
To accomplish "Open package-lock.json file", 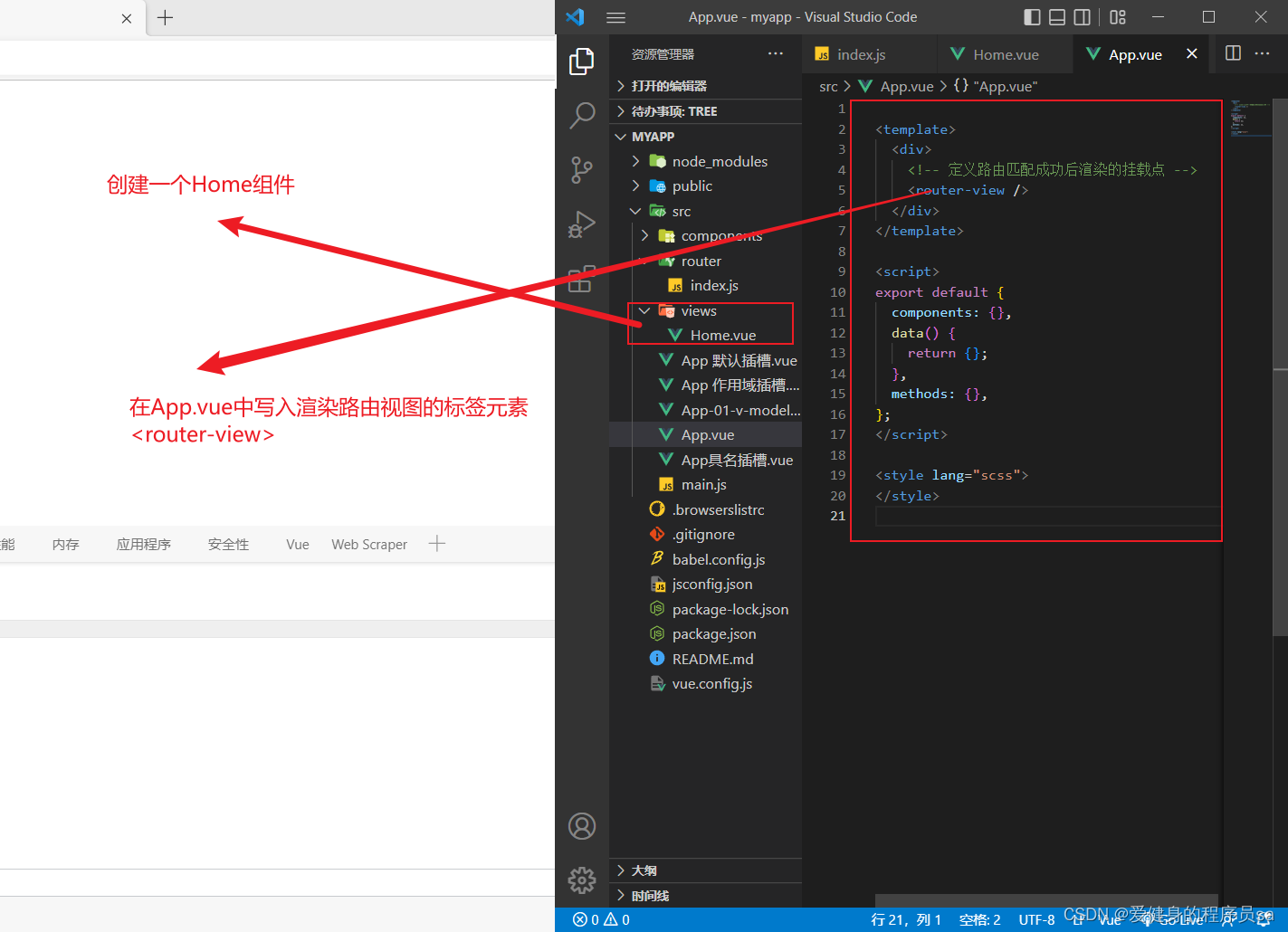I will 705,609.
